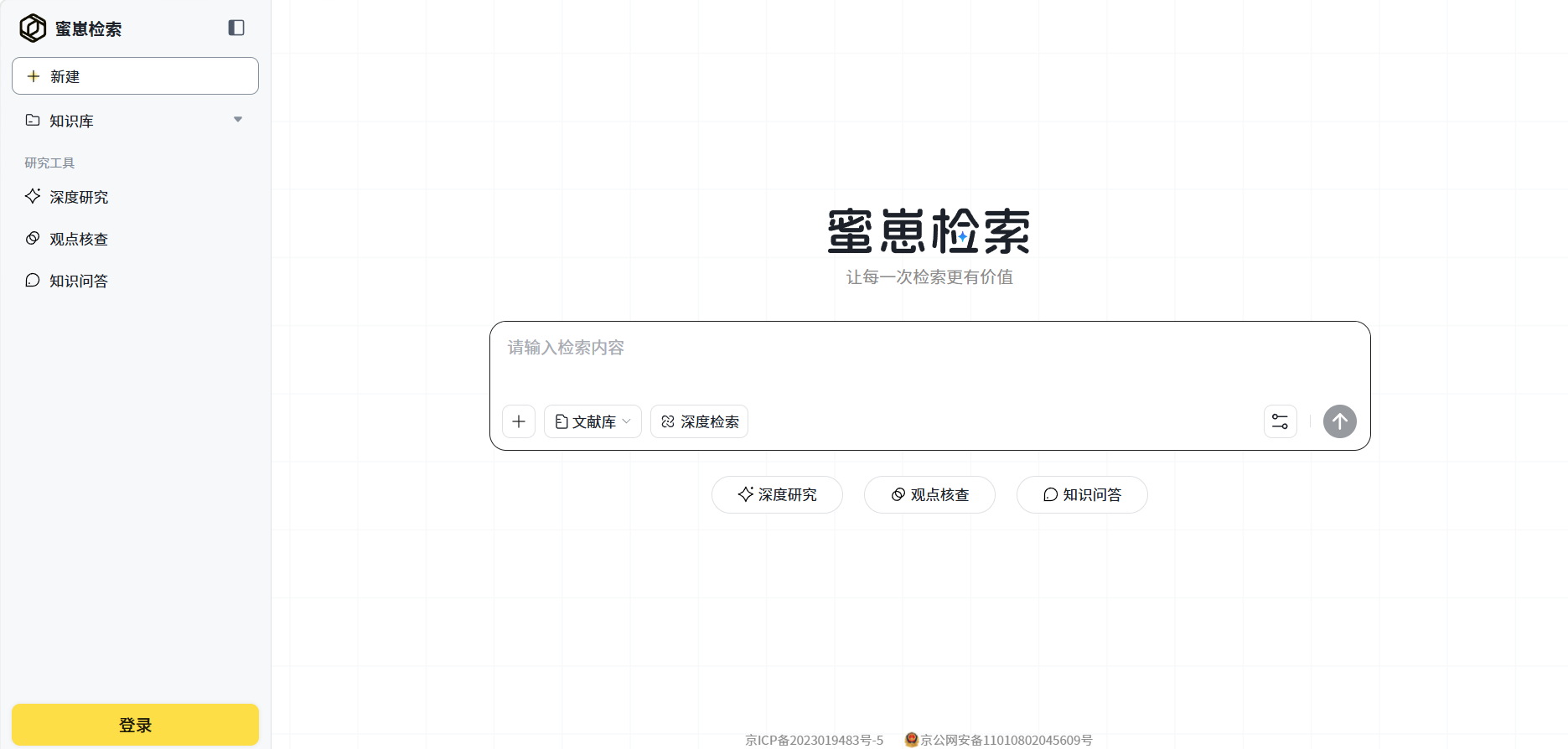The image size is (1568, 749).
Task: Click the 知识问答 pill below search box
Action: click(x=1082, y=494)
